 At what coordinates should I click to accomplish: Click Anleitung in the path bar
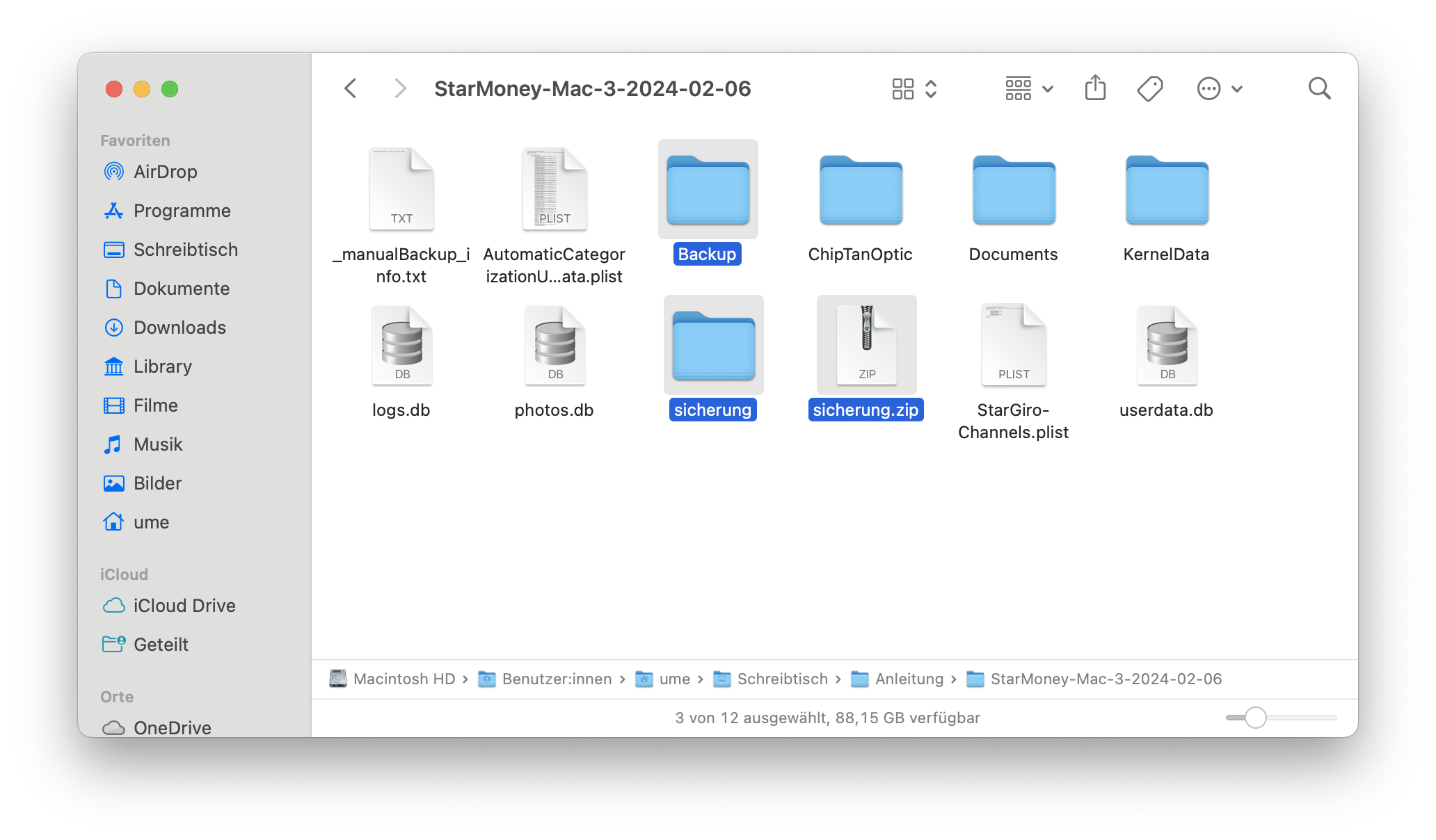909,679
